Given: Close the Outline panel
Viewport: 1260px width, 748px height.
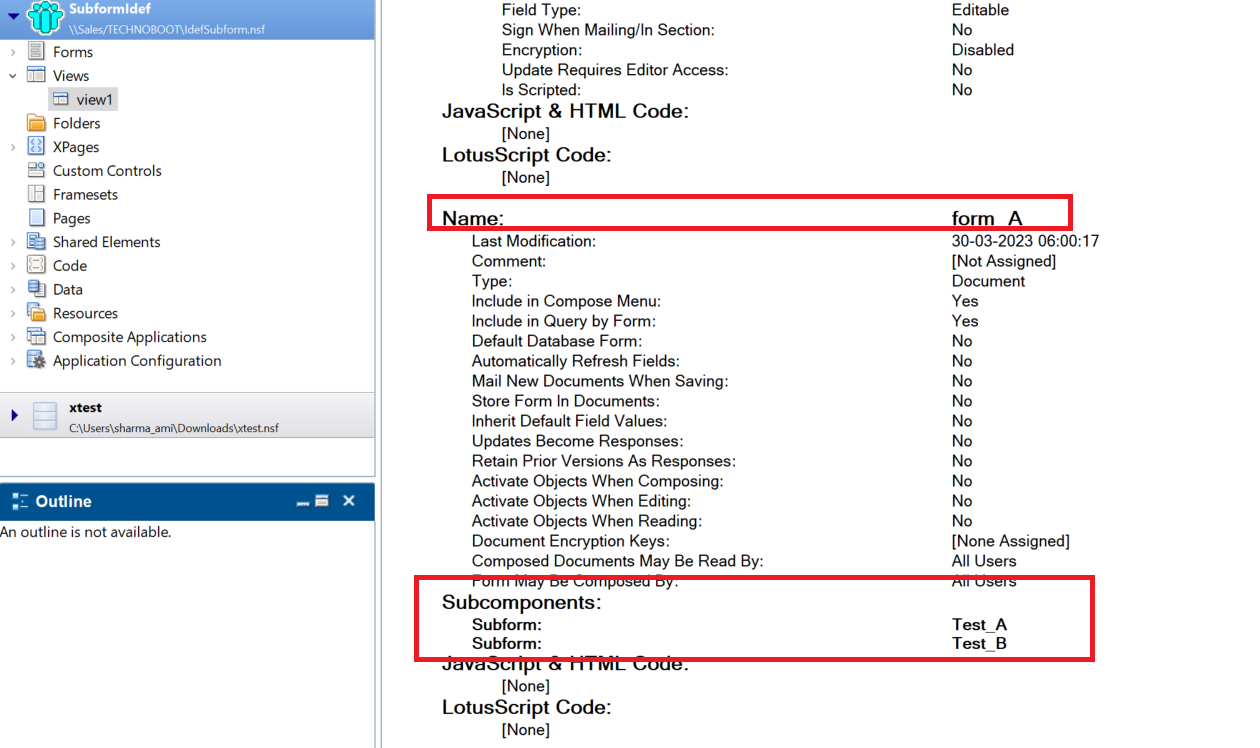Looking at the screenshot, I should tap(348, 501).
